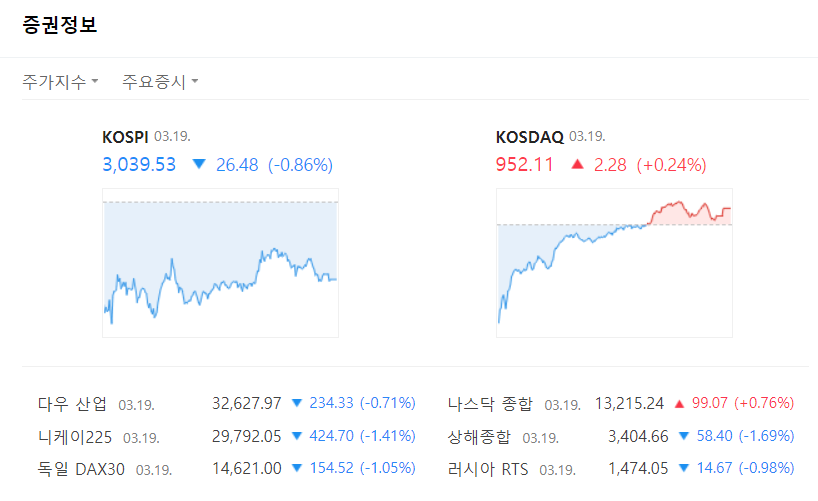Click DAX value 14,621.00
The height and width of the screenshot is (501, 818).
click(x=246, y=469)
